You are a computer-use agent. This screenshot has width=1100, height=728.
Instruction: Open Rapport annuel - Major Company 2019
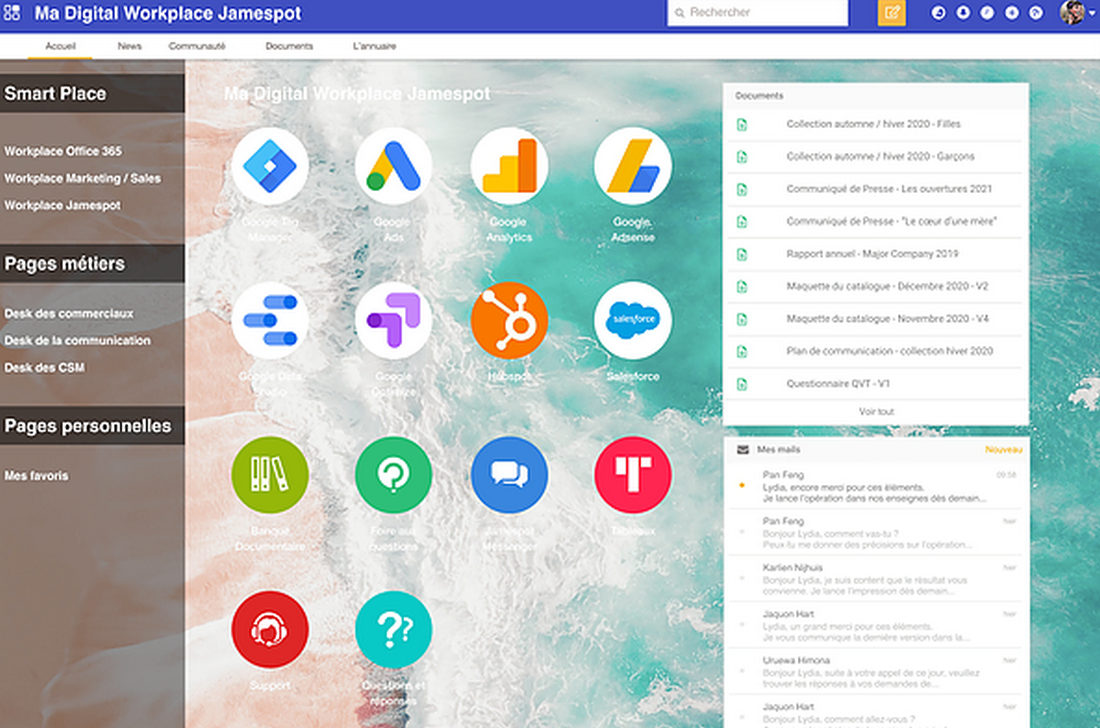[872, 254]
